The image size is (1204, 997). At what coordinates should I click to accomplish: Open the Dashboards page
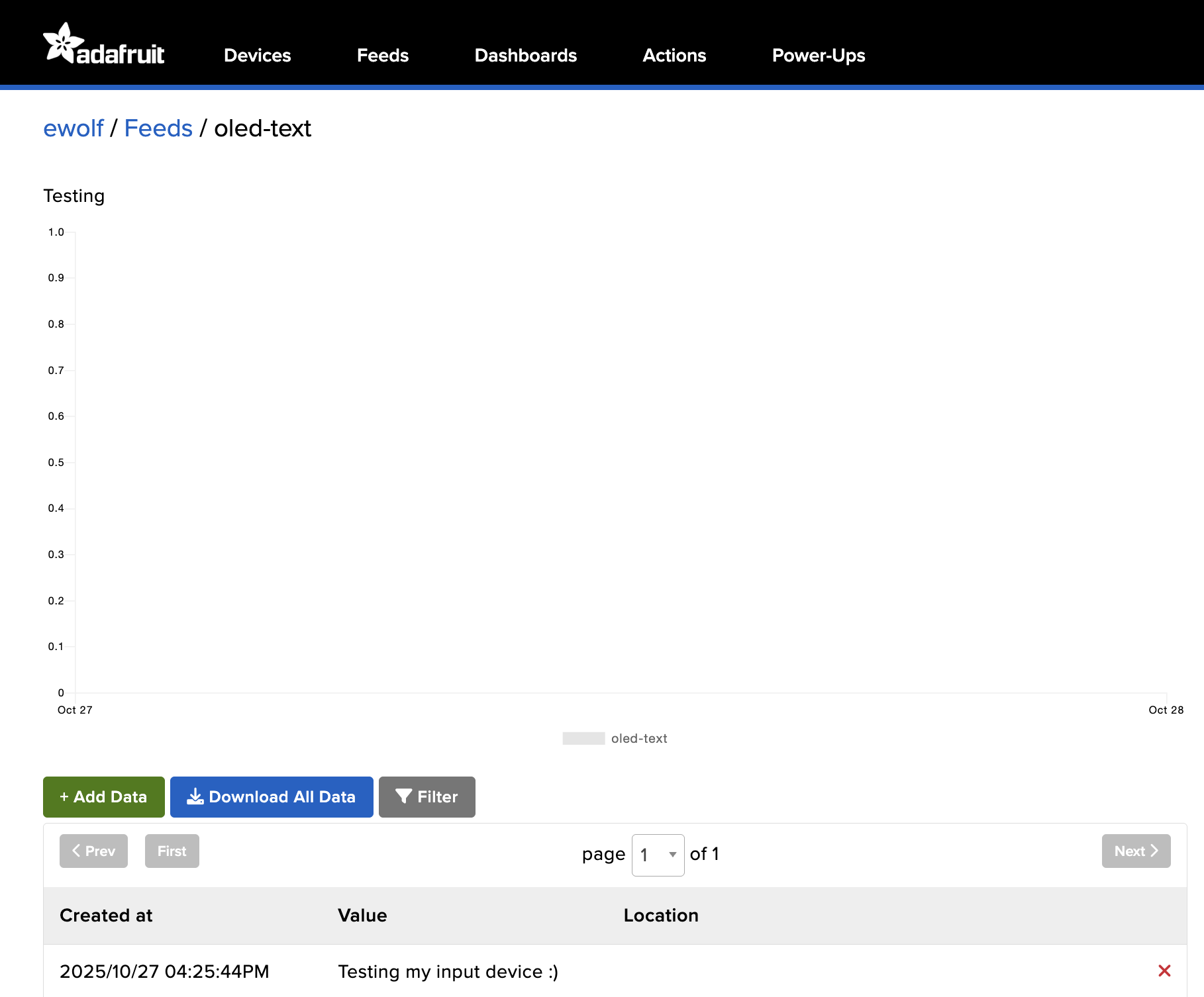(x=525, y=56)
